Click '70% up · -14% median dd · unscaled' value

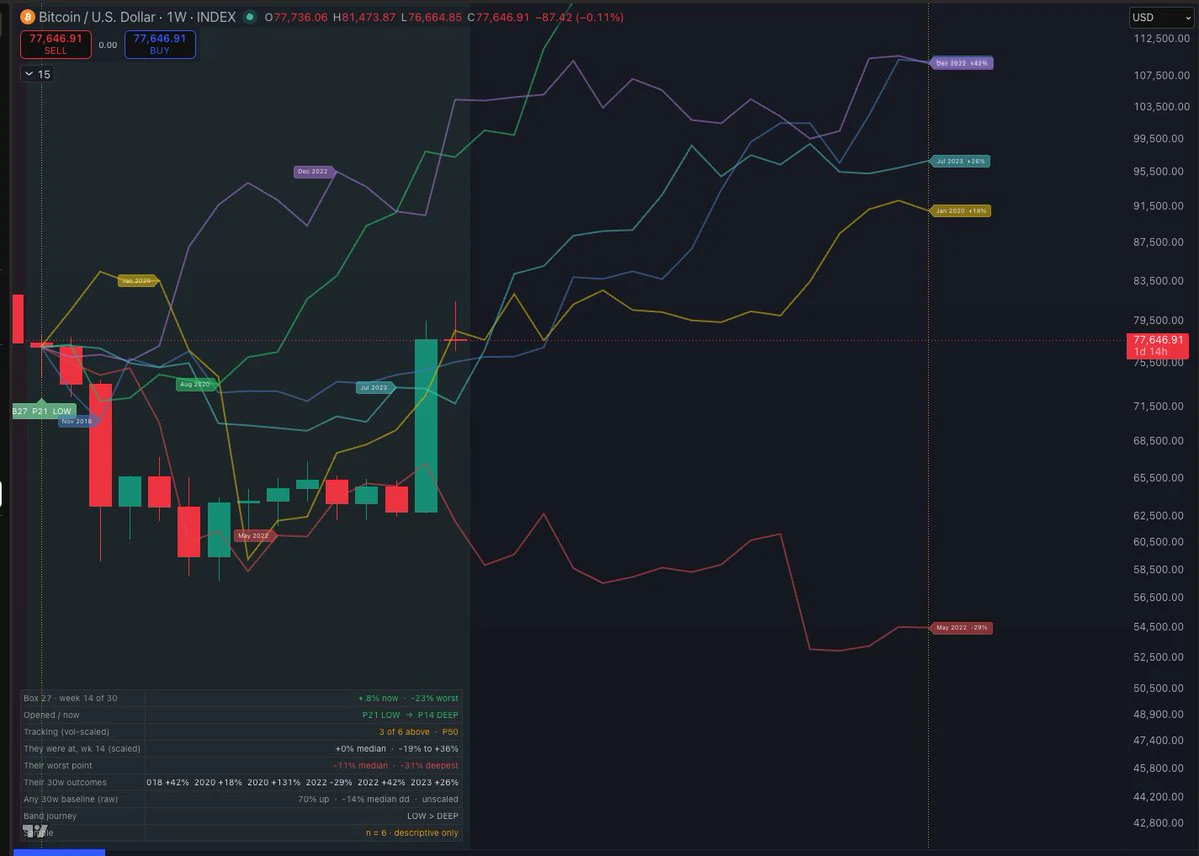(379, 799)
